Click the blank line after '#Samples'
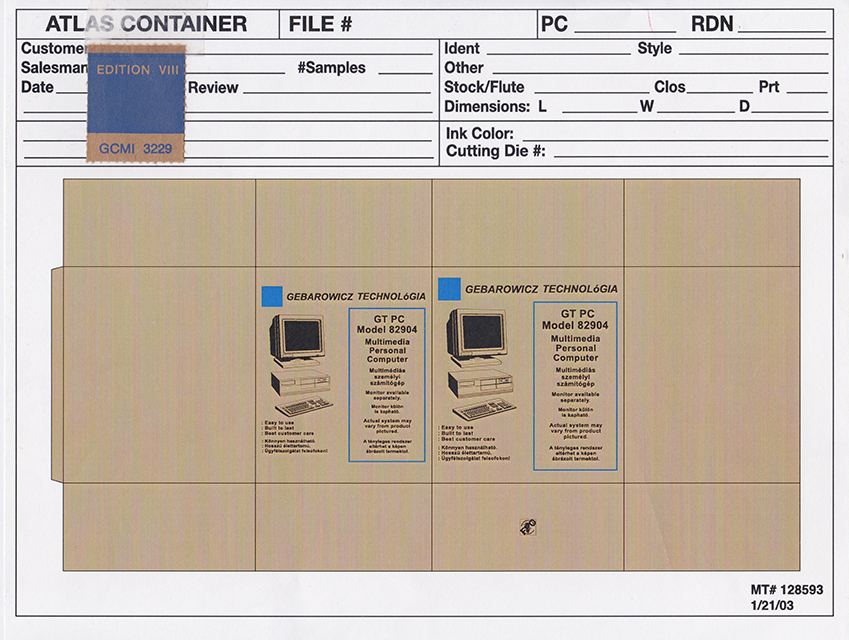Image resolution: width=849 pixels, height=640 pixels. (405, 73)
